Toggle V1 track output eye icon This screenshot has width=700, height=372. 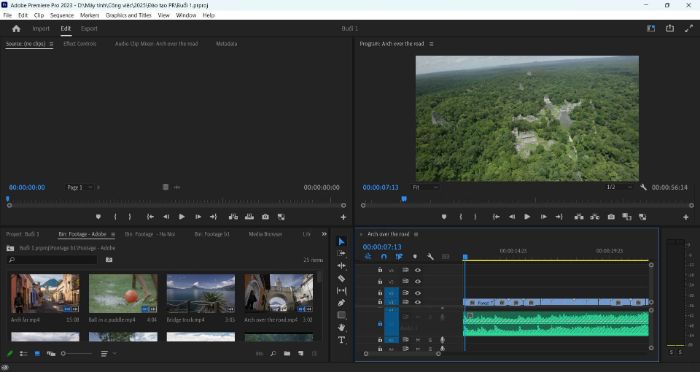tap(418, 302)
